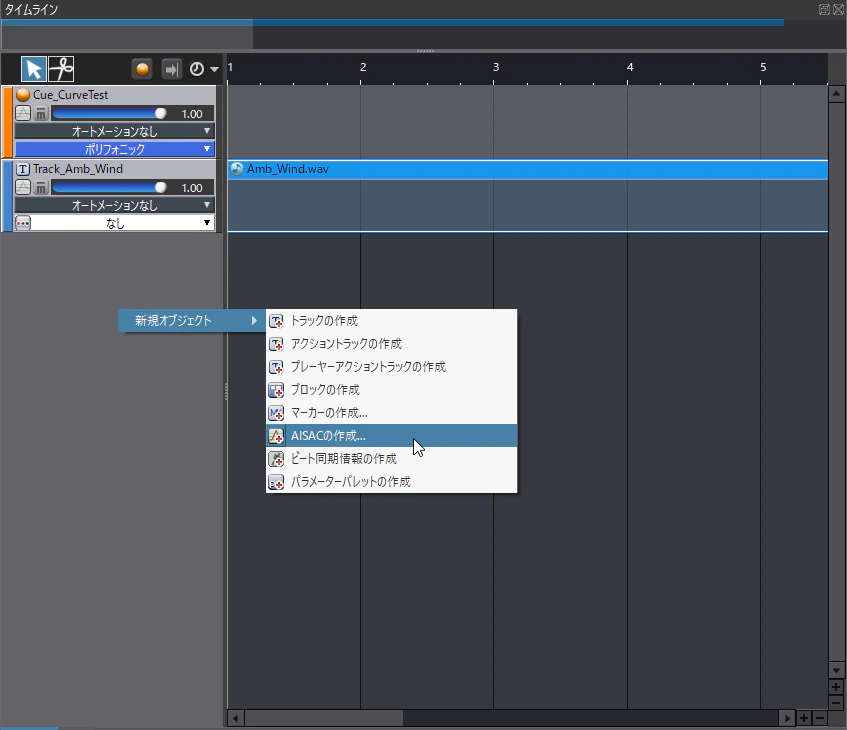Choose マーカーの作成... menu item
The width and height of the screenshot is (847, 730).
(392, 413)
